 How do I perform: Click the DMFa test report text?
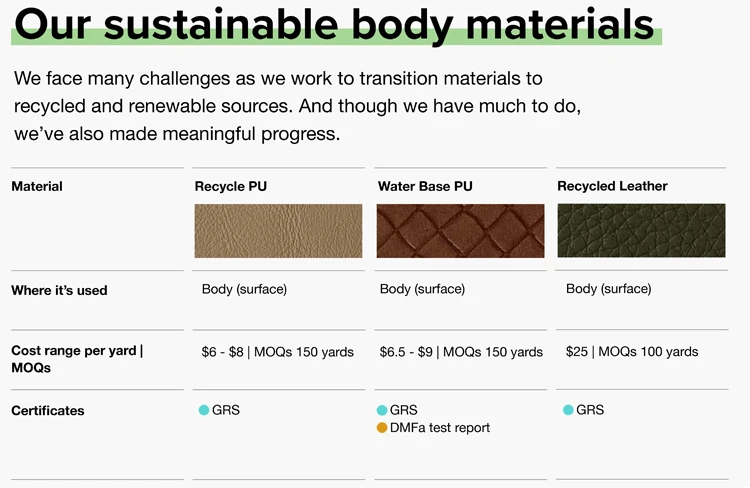[x=440, y=428]
